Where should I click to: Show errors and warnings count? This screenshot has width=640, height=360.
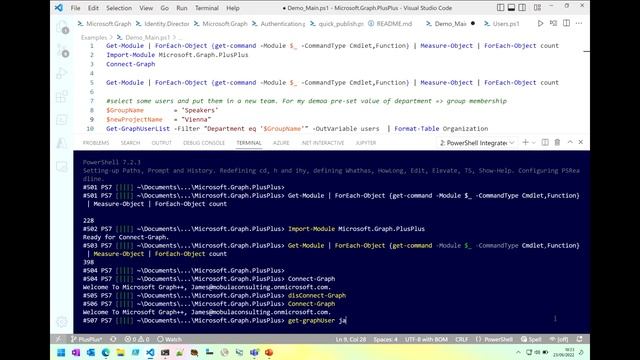click(x=137, y=339)
